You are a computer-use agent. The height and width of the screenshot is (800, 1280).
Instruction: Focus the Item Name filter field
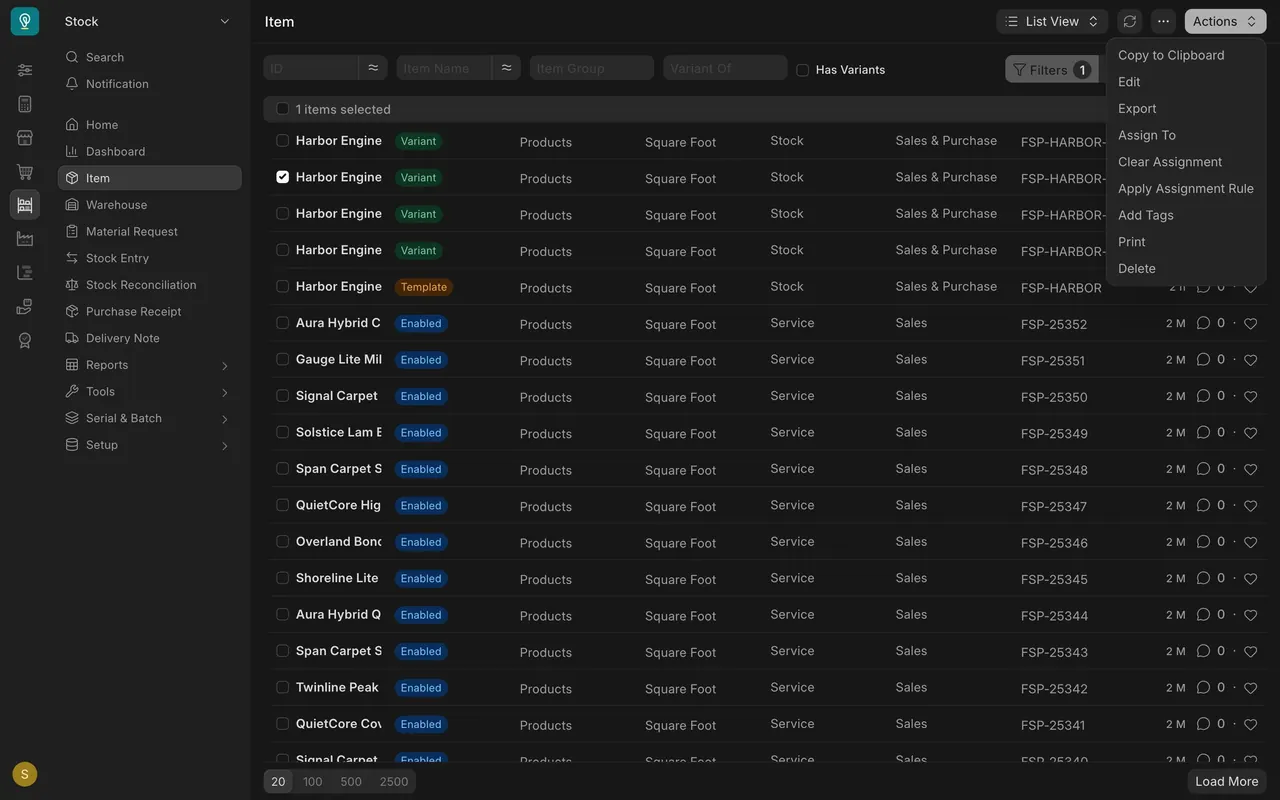(444, 68)
